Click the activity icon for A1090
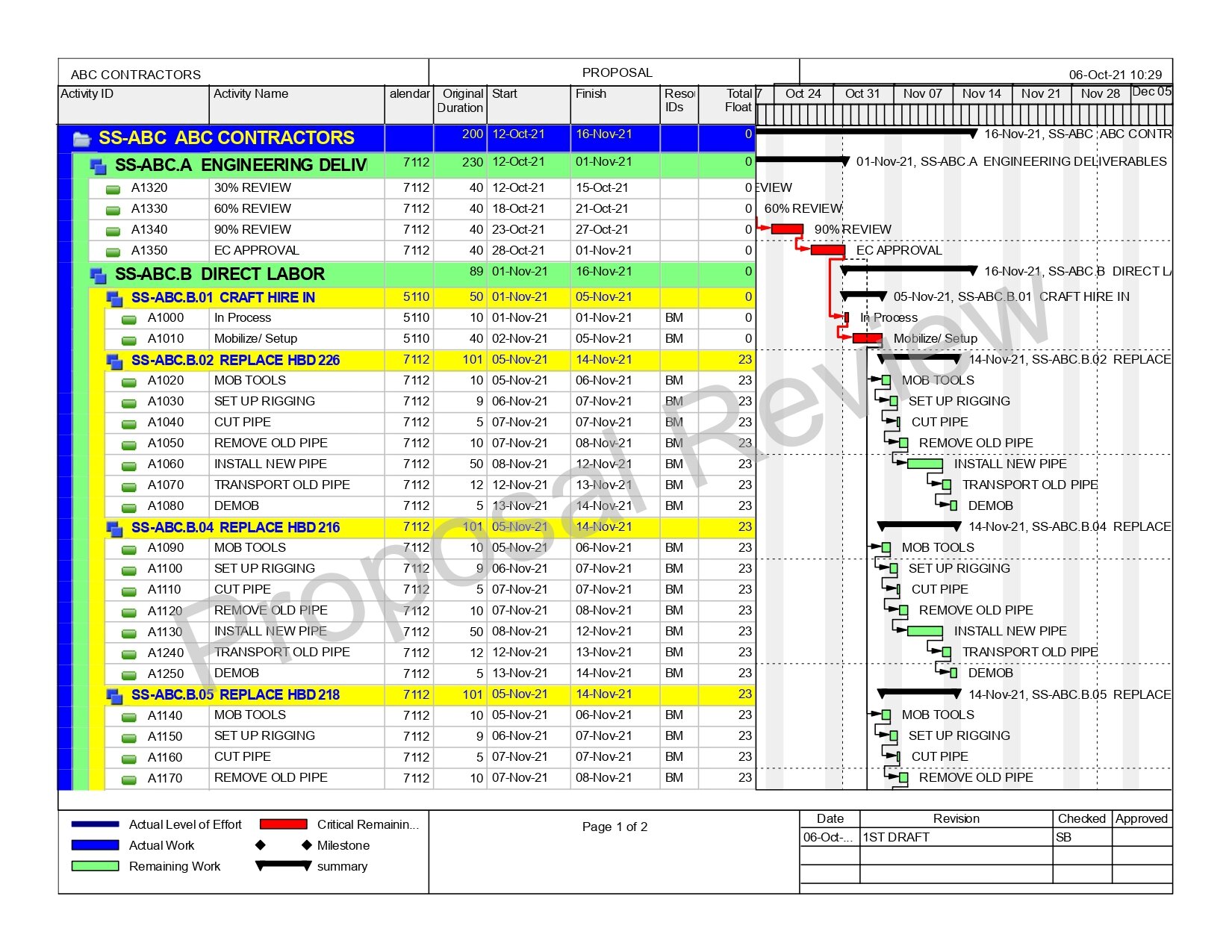Viewport: 1232px width, 952px height. (x=129, y=550)
